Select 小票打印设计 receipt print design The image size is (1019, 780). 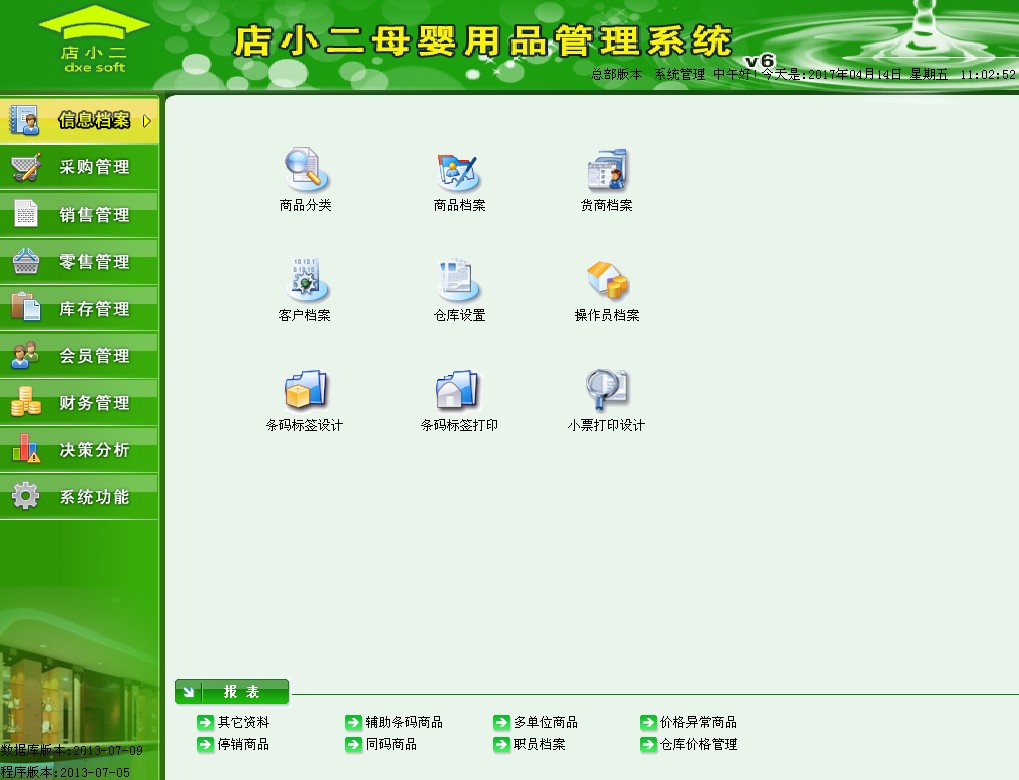click(606, 395)
